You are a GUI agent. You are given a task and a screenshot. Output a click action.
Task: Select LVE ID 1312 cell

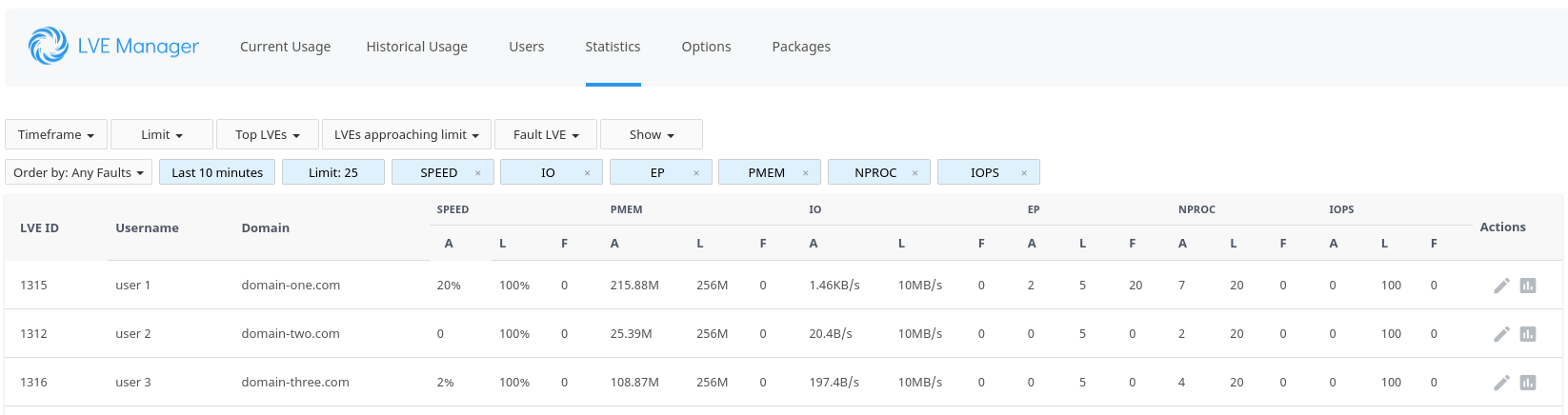tap(33, 334)
